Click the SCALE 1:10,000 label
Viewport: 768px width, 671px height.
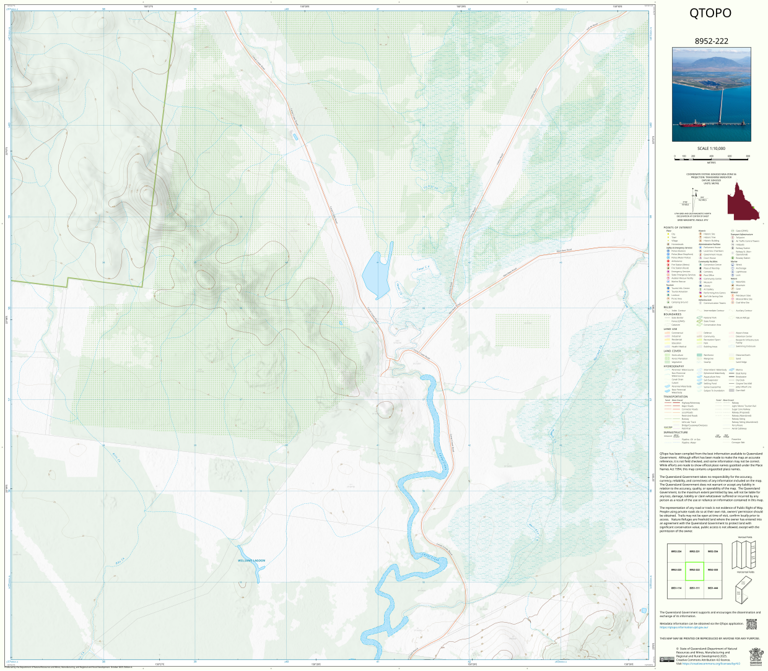pyautogui.click(x=711, y=148)
